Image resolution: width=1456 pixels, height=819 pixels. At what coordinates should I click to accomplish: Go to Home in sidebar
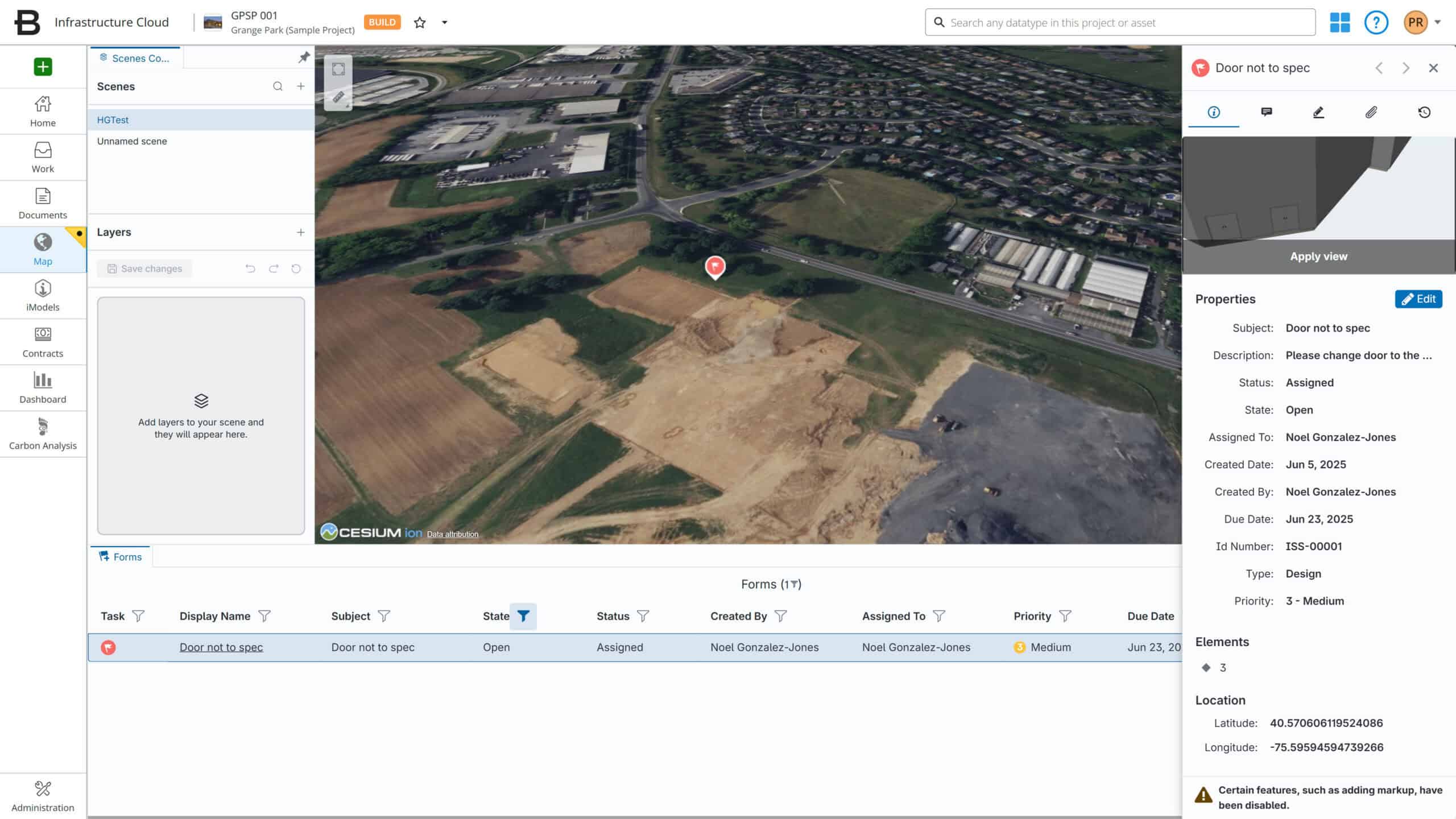coord(43,111)
